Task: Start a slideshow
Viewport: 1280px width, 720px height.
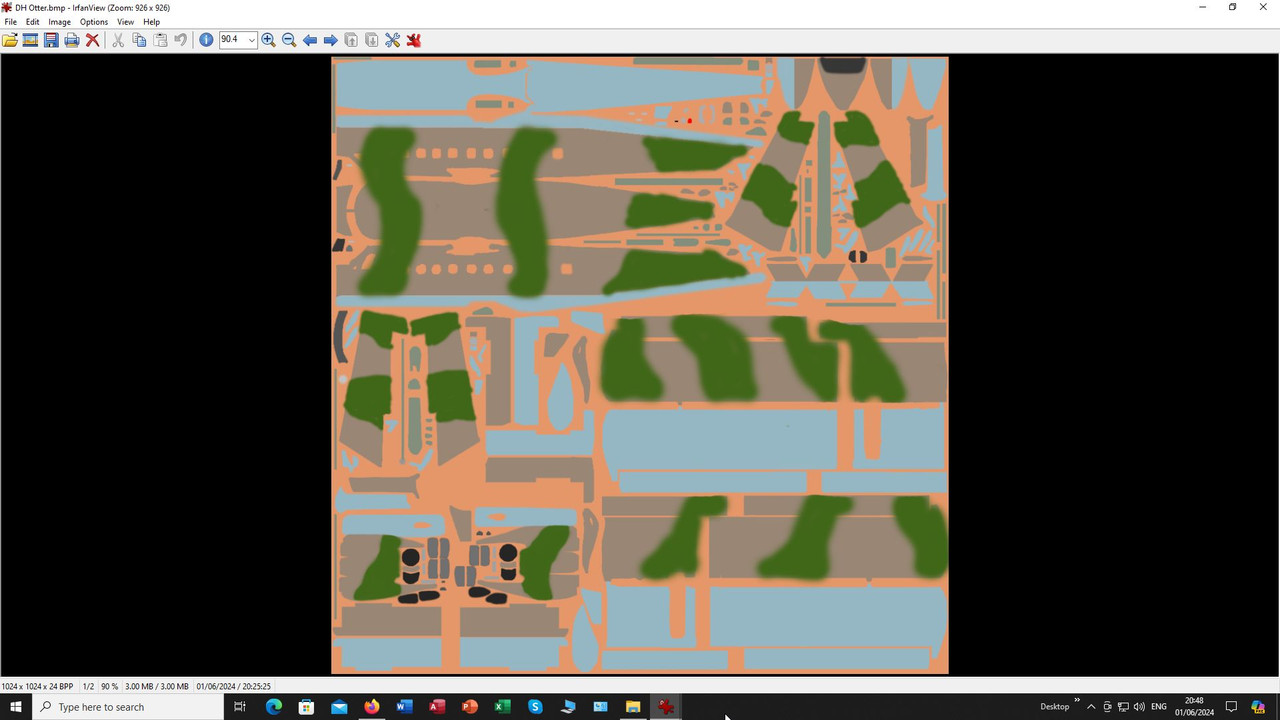Action: [29, 39]
